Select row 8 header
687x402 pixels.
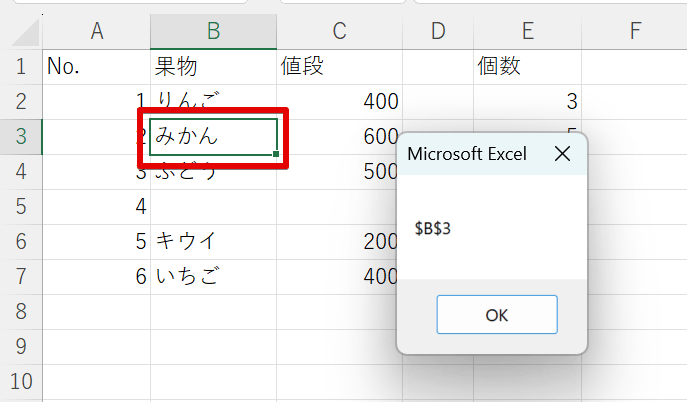[x=21, y=312]
